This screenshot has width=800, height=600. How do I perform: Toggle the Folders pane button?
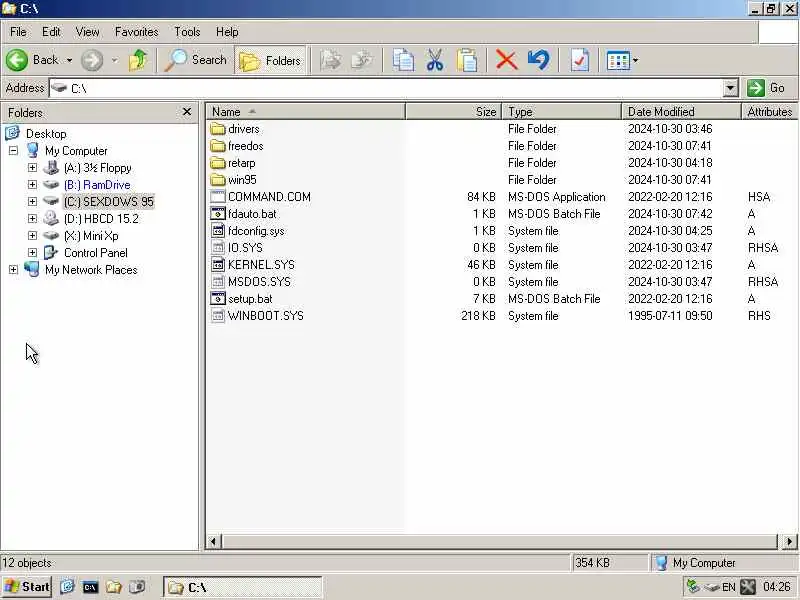tap(270, 61)
